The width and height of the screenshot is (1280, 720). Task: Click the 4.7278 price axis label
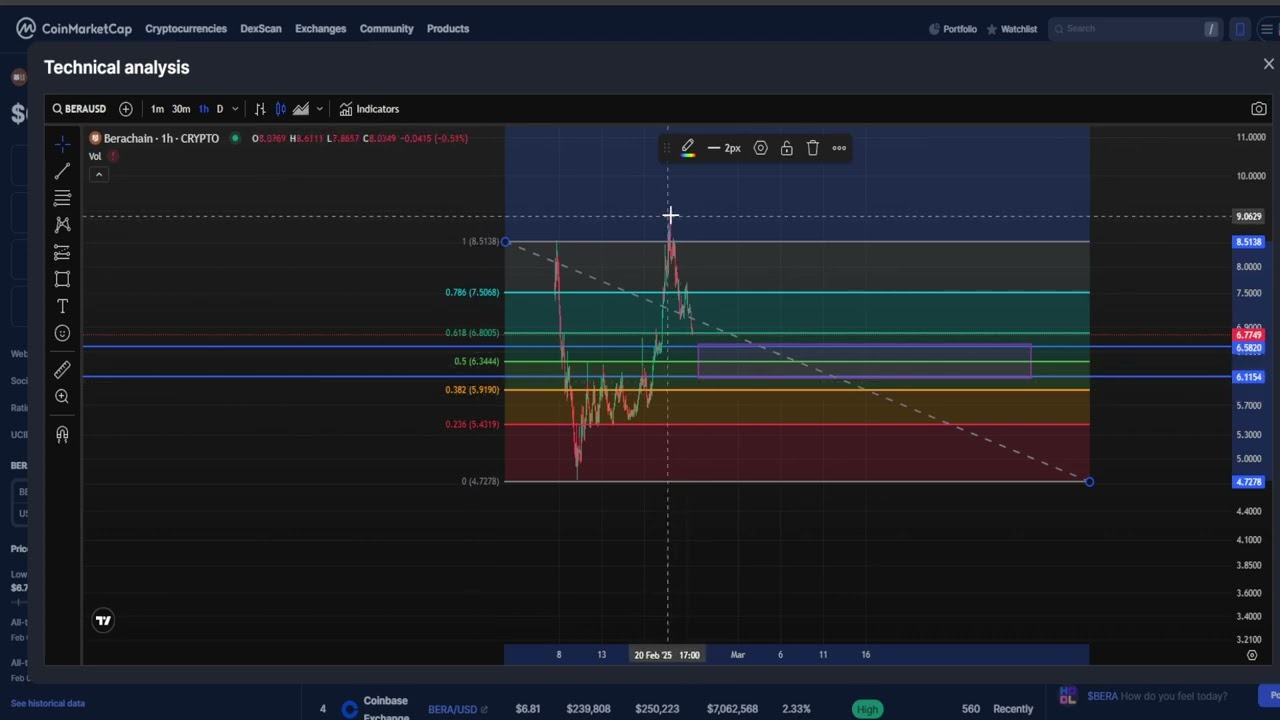(1249, 482)
